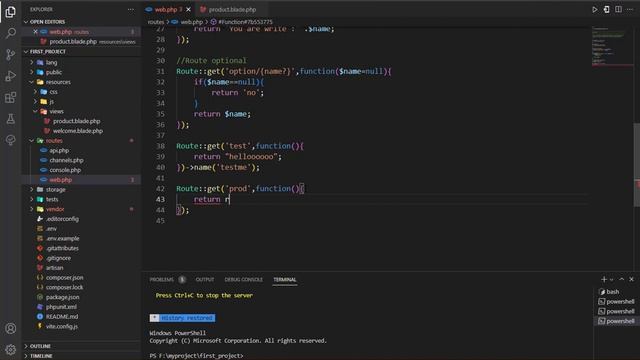Open the Source Control view
Viewport: 640px width, 360px height.
(x=11, y=54)
